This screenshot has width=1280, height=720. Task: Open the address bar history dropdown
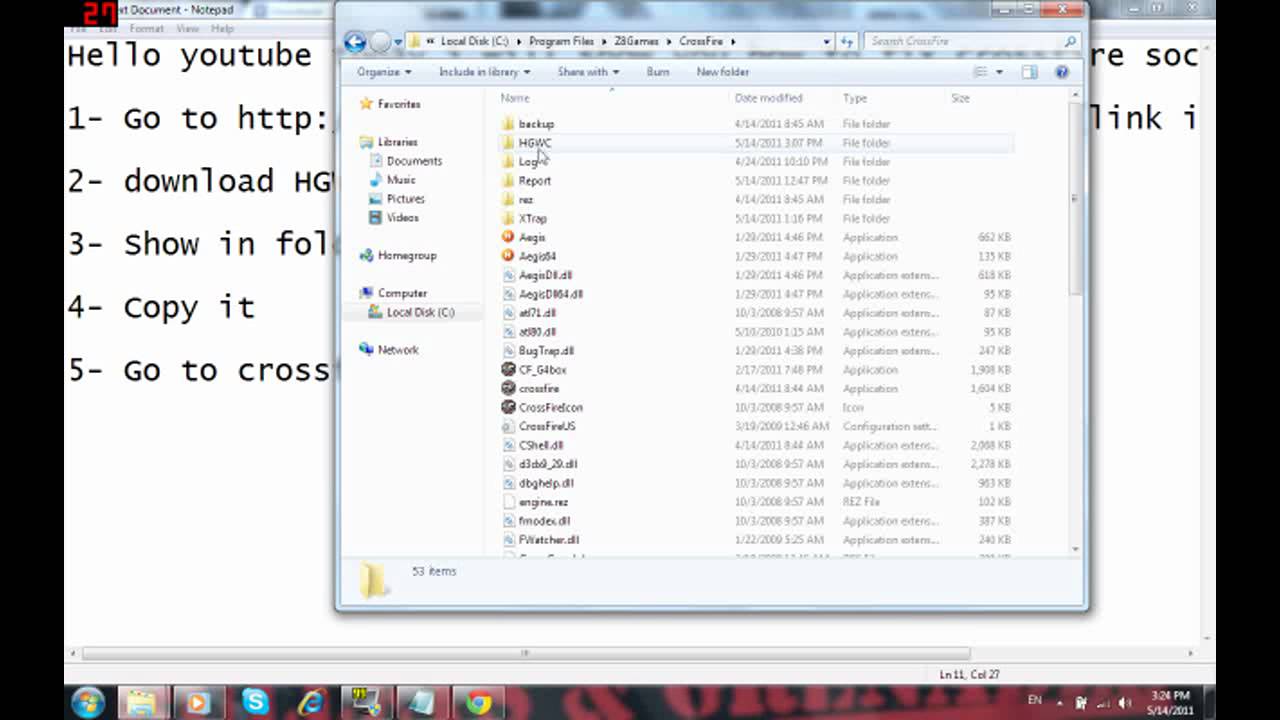click(x=826, y=42)
